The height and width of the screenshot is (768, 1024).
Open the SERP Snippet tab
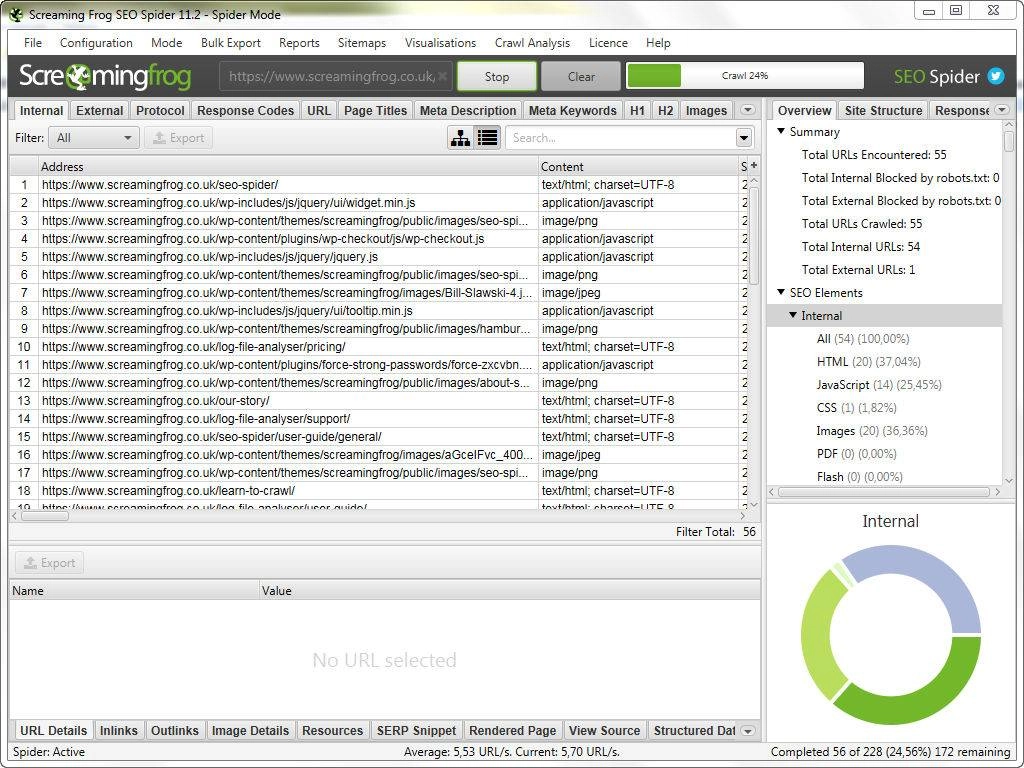coord(416,731)
